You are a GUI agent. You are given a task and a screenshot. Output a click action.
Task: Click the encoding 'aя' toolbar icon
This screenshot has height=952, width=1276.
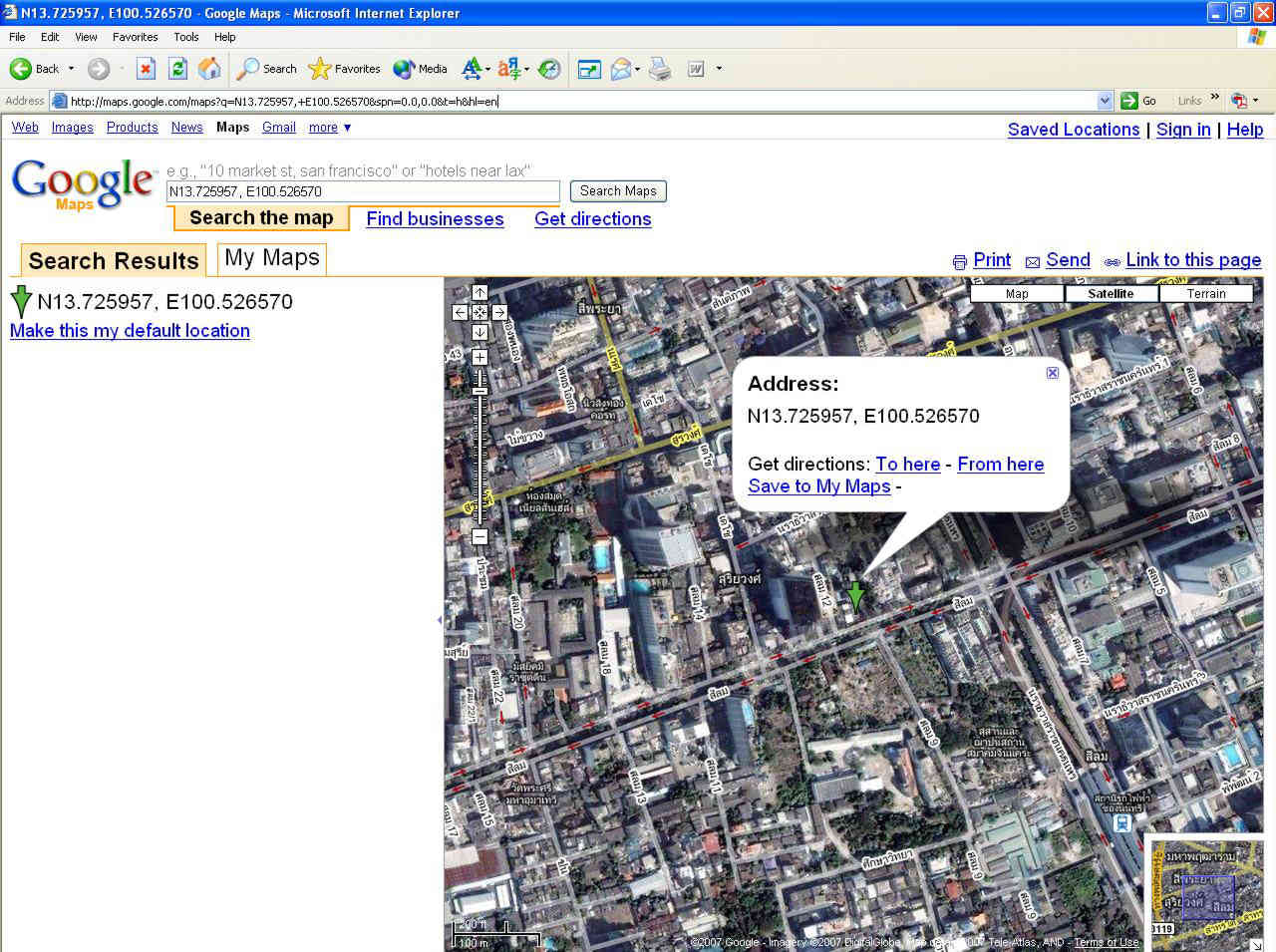pos(509,69)
